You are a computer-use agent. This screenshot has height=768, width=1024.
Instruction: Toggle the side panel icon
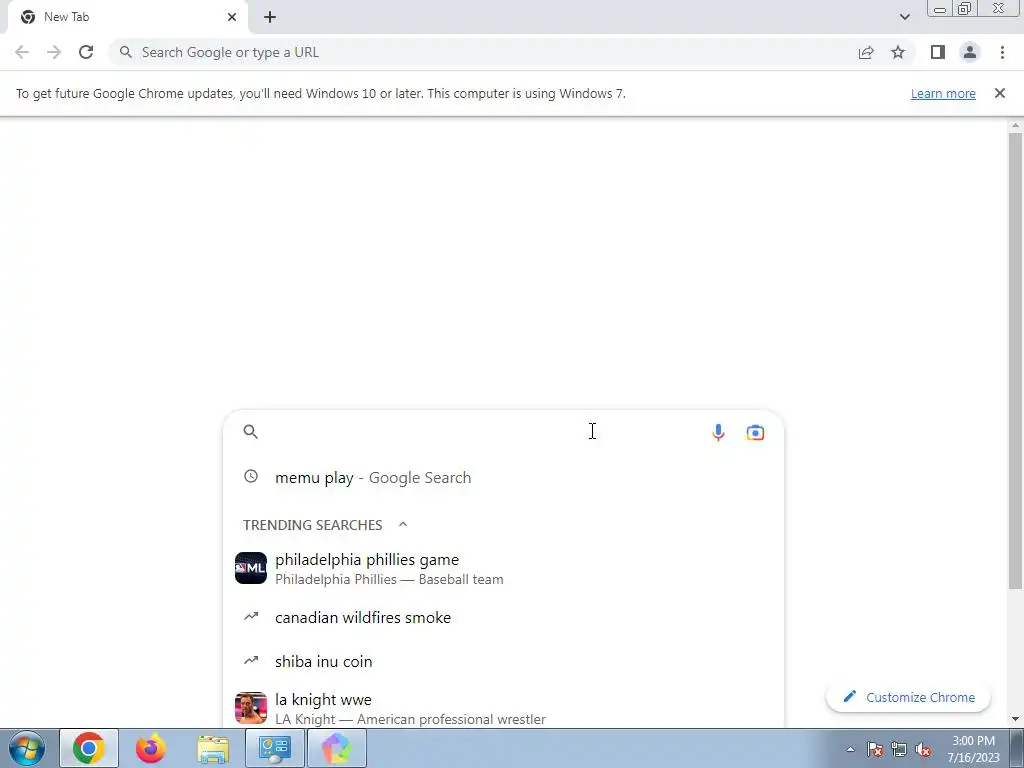[938, 52]
